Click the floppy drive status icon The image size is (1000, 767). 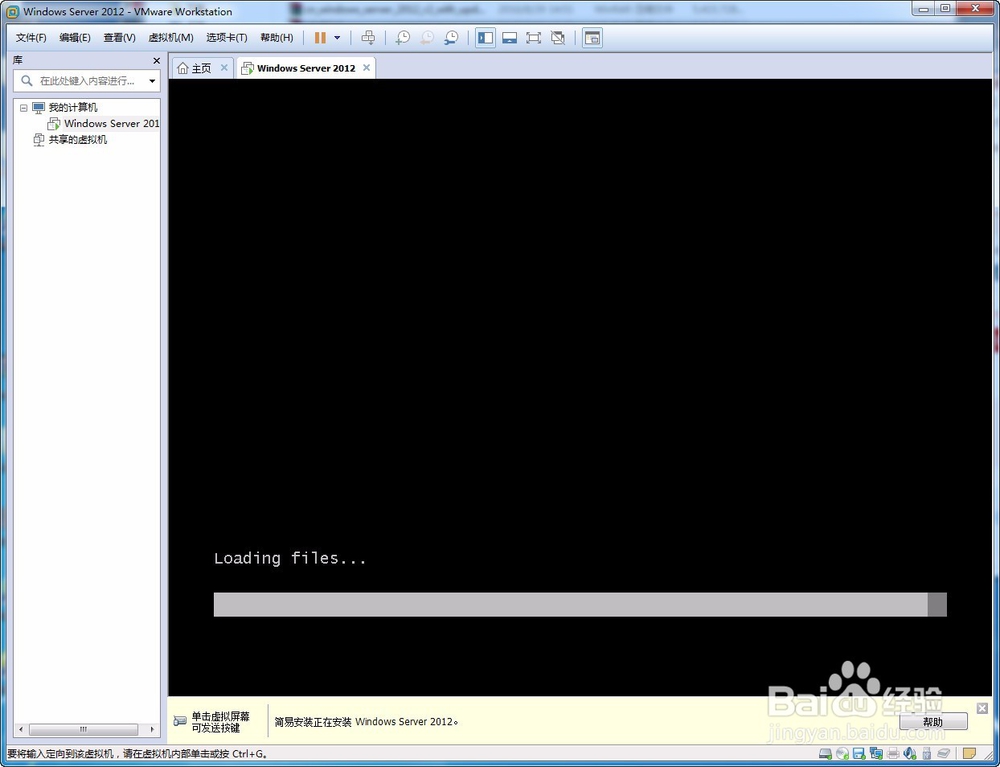[x=858, y=754]
